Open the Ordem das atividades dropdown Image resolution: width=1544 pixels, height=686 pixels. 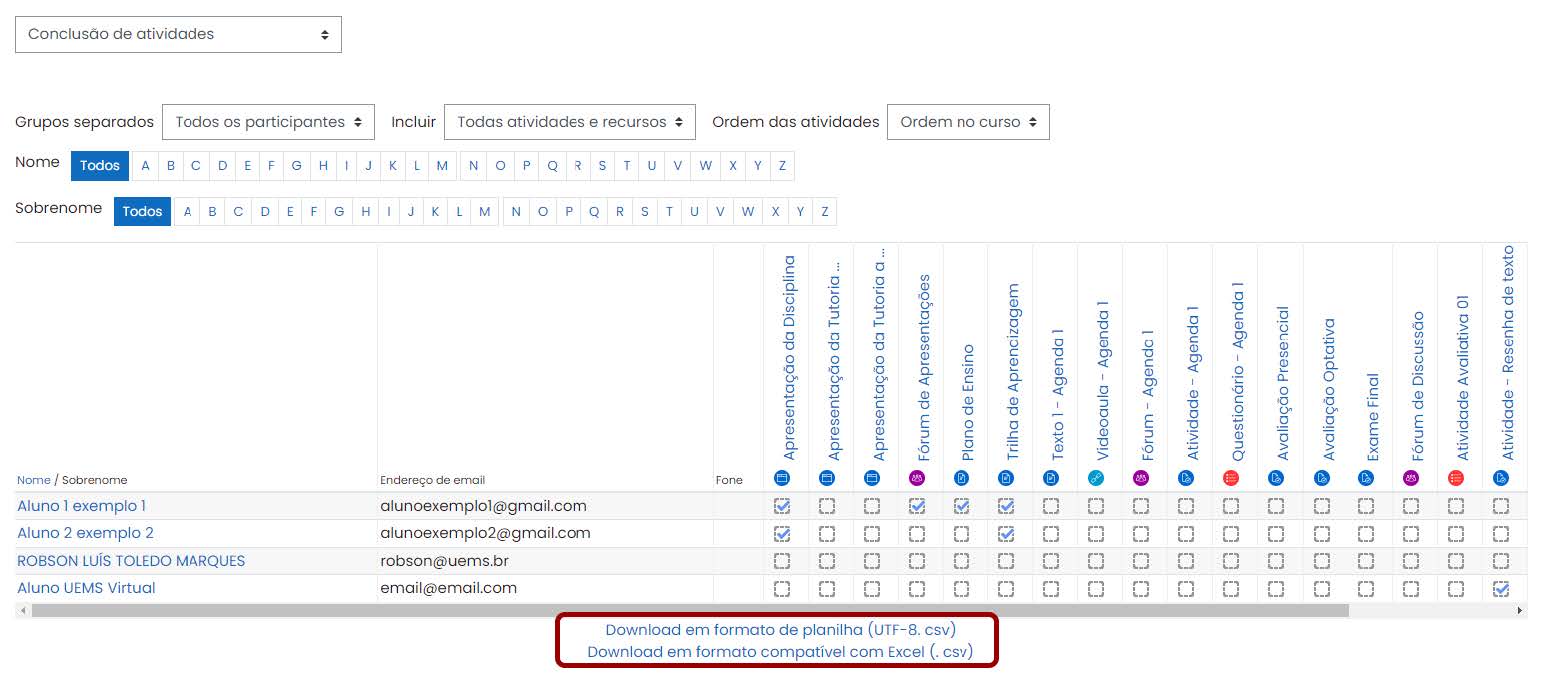967,121
